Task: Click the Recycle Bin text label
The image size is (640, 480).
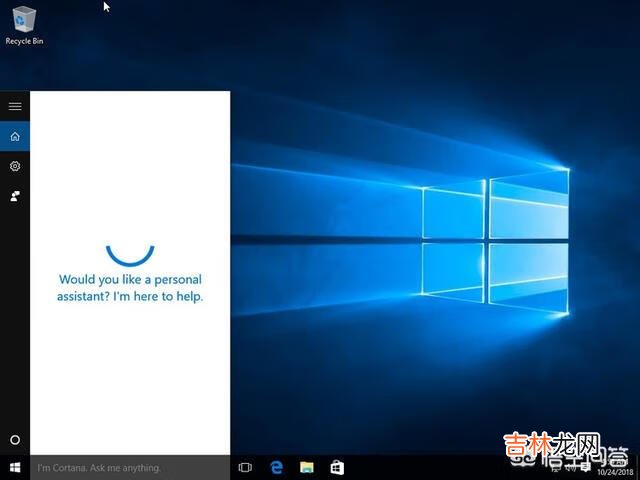Action: click(23, 41)
